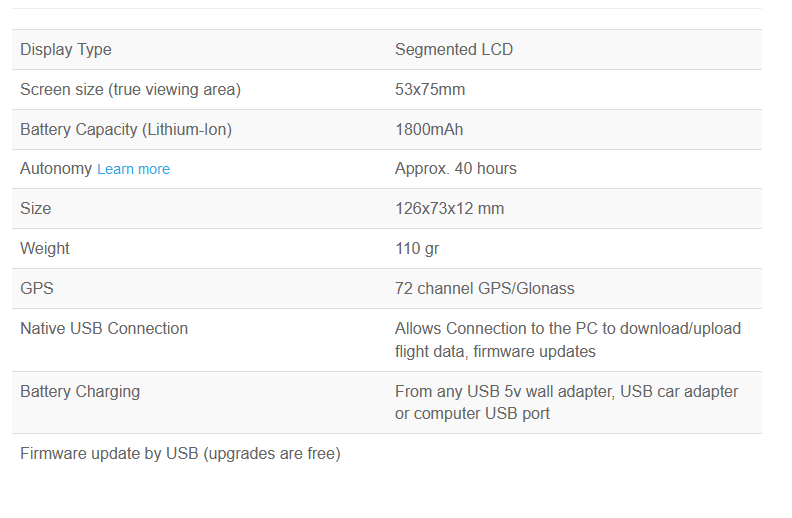
Task: Open the Autonomy Learn more link
Action: [133, 169]
